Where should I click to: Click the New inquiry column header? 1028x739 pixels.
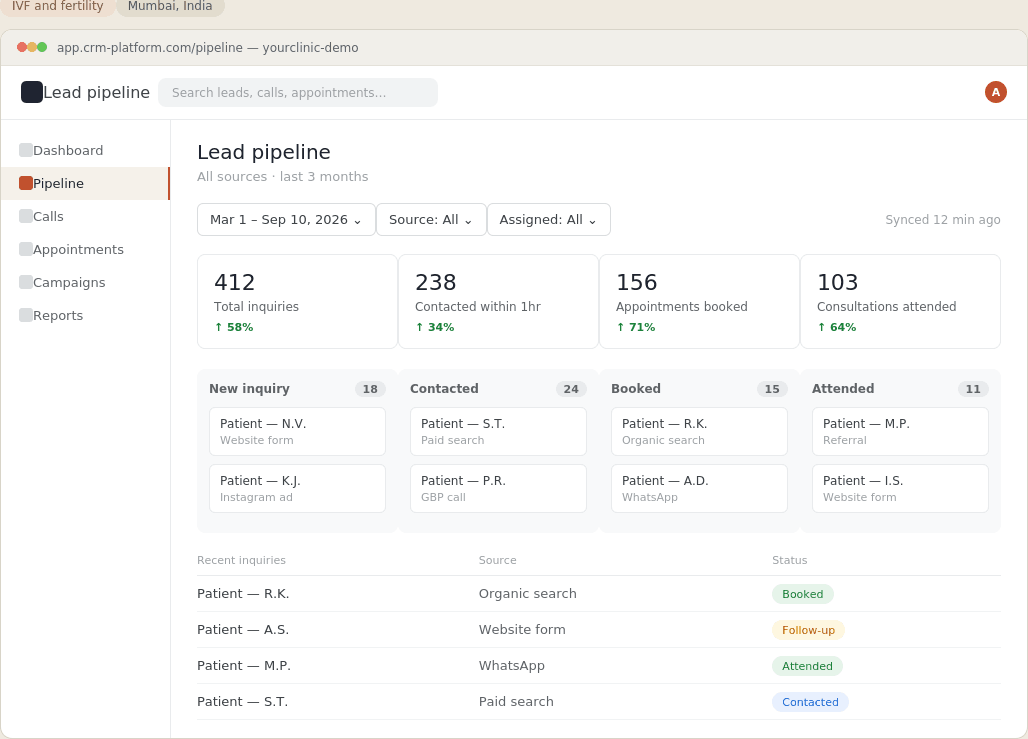pos(249,389)
